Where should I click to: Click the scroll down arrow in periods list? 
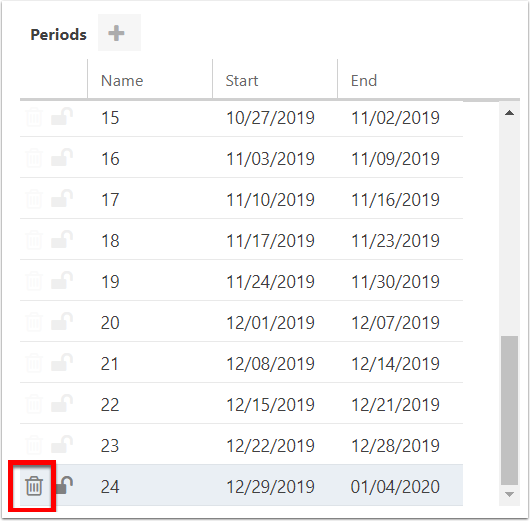[509, 495]
